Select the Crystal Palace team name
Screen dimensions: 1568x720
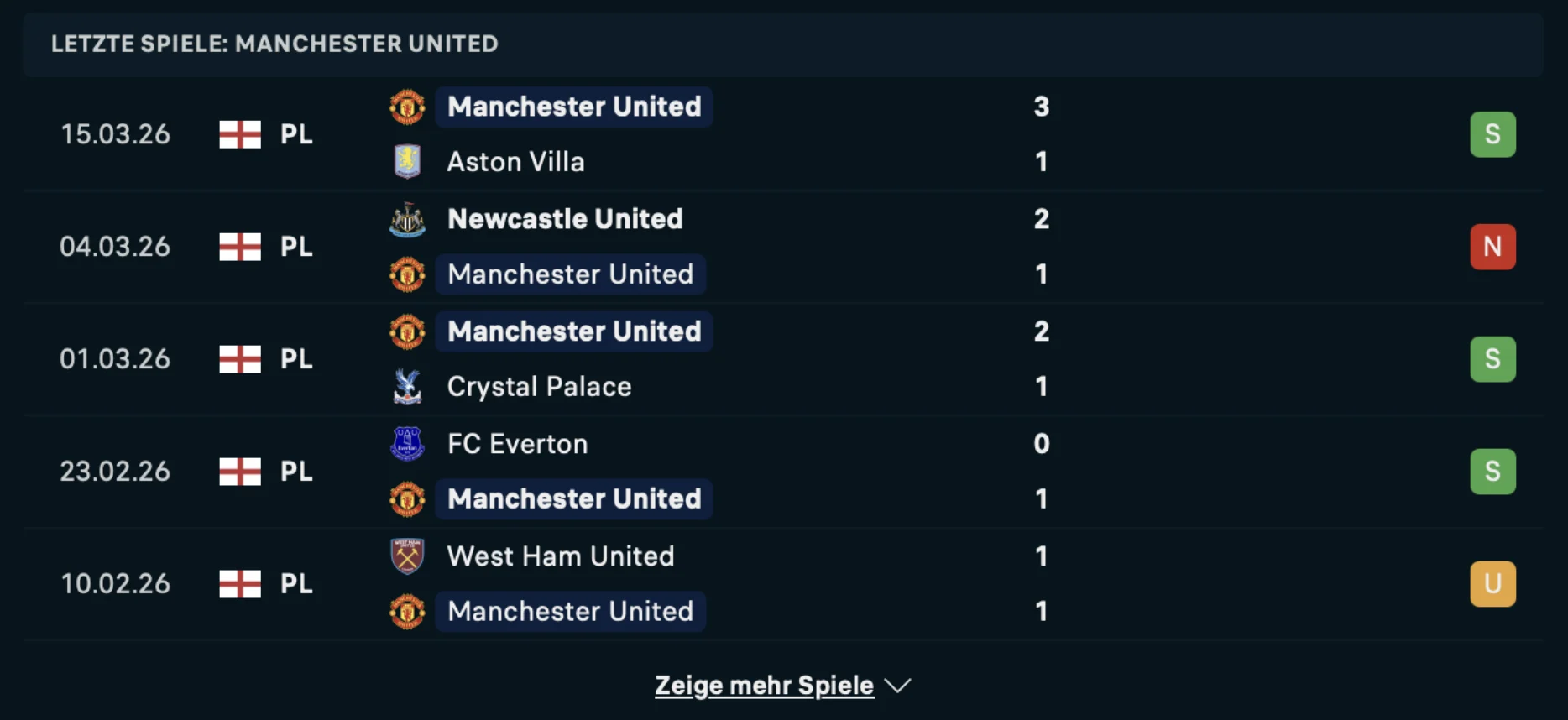point(539,387)
